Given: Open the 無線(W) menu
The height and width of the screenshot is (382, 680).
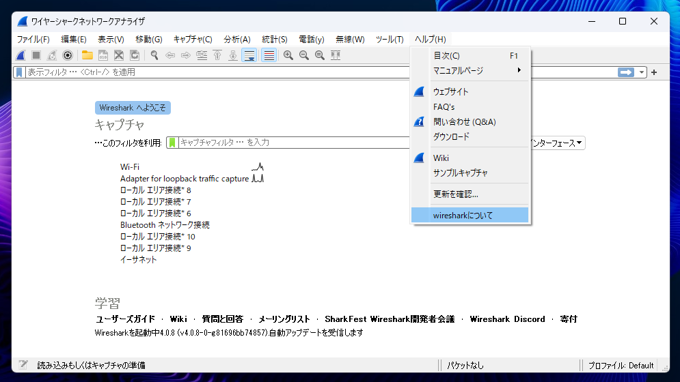Looking at the screenshot, I should coord(350,39).
